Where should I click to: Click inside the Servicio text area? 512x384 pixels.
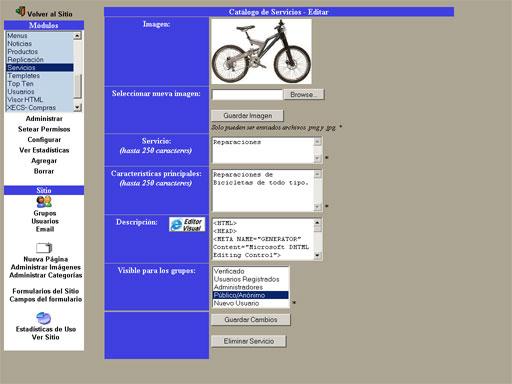point(263,150)
